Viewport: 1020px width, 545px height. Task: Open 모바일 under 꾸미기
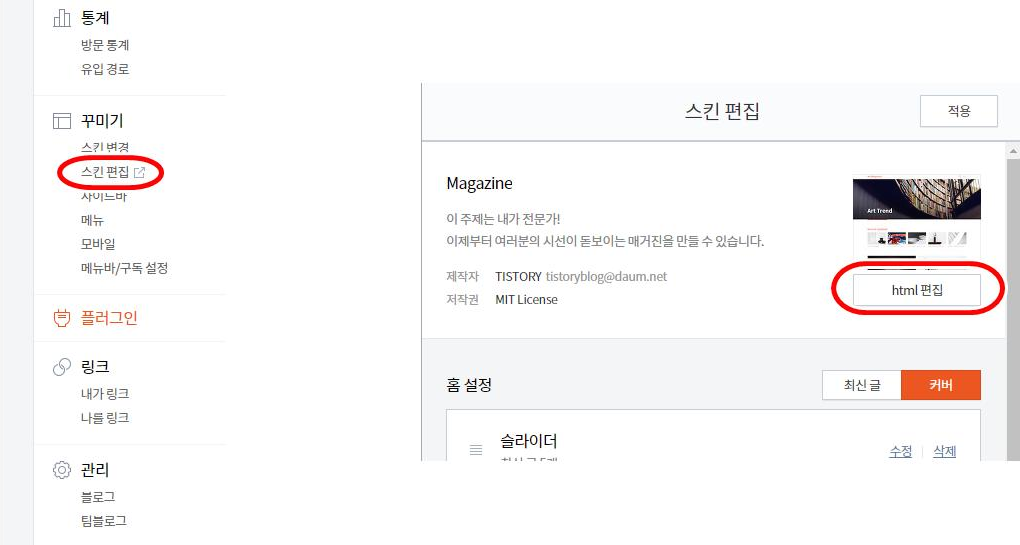click(98, 244)
